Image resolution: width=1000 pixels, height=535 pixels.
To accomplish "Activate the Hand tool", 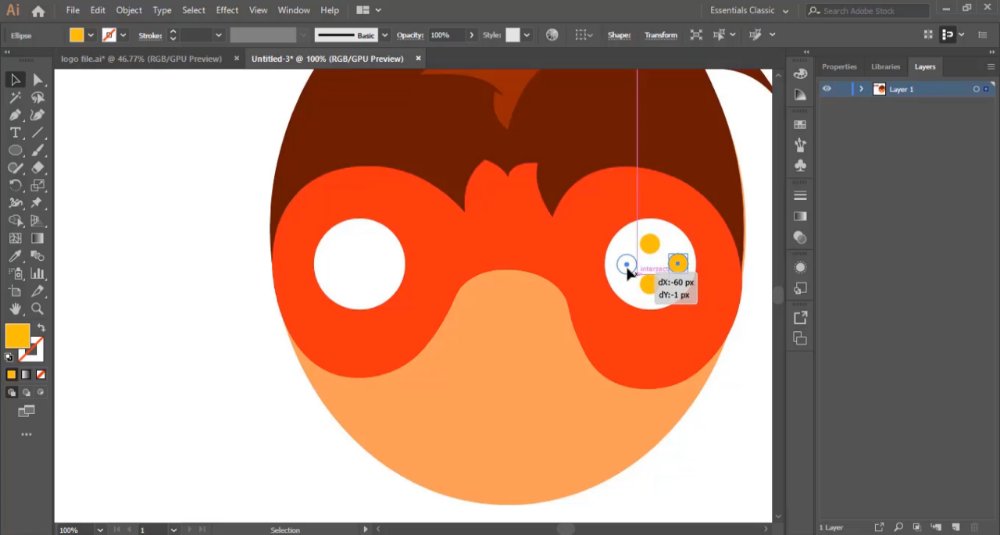I will pyautogui.click(x=15, y=309).
